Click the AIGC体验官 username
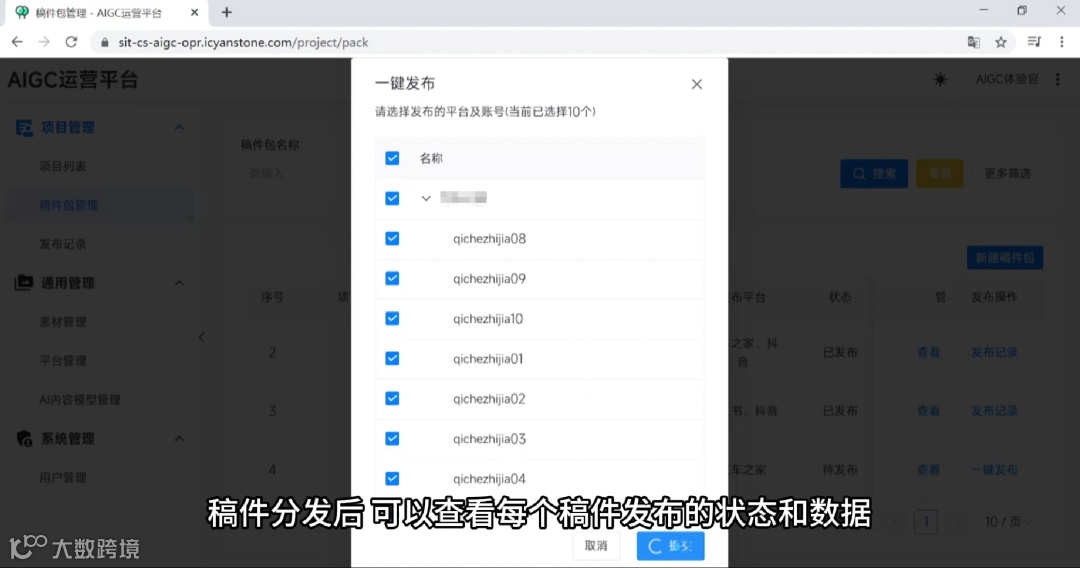 [x=1006, y=79]
